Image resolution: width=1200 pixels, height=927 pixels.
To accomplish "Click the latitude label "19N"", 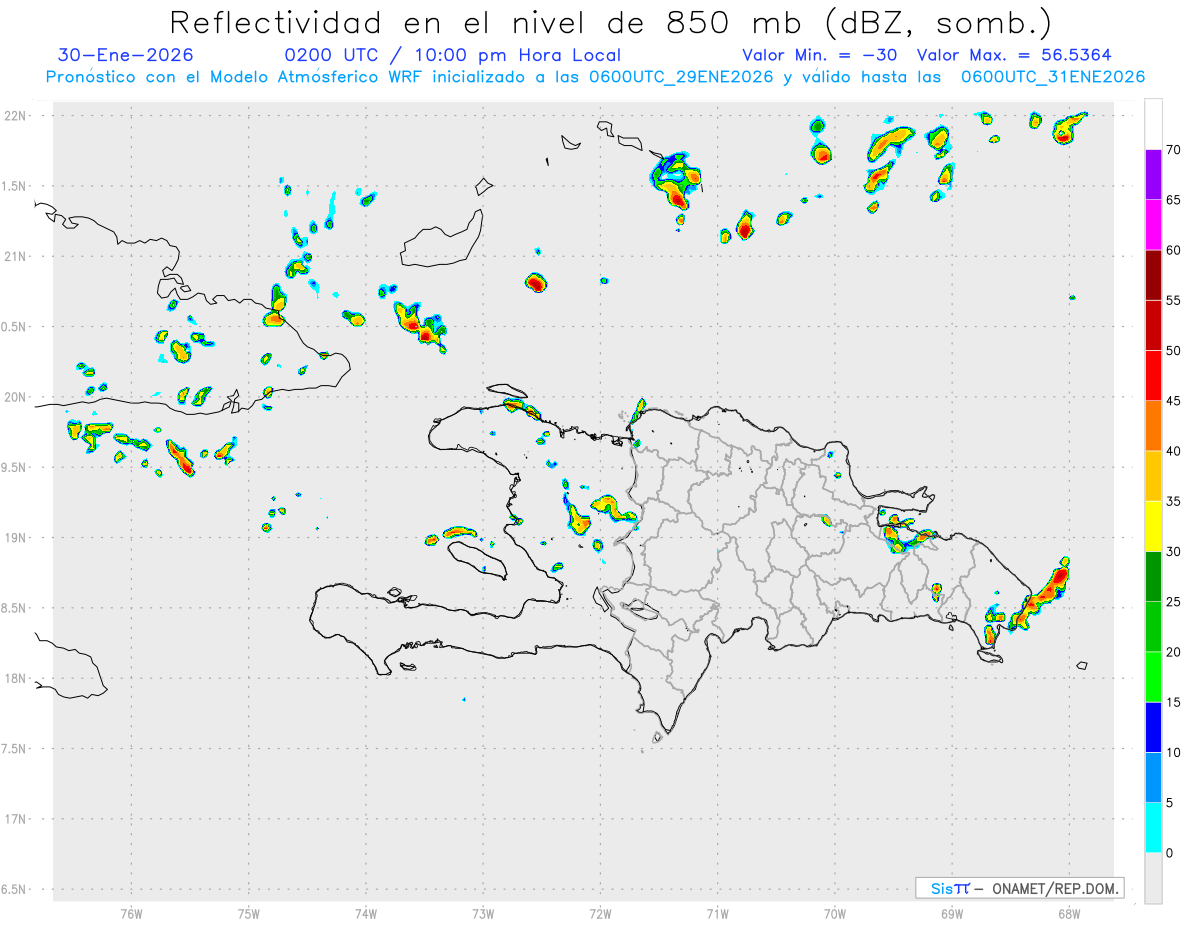I will pos(16,538).
